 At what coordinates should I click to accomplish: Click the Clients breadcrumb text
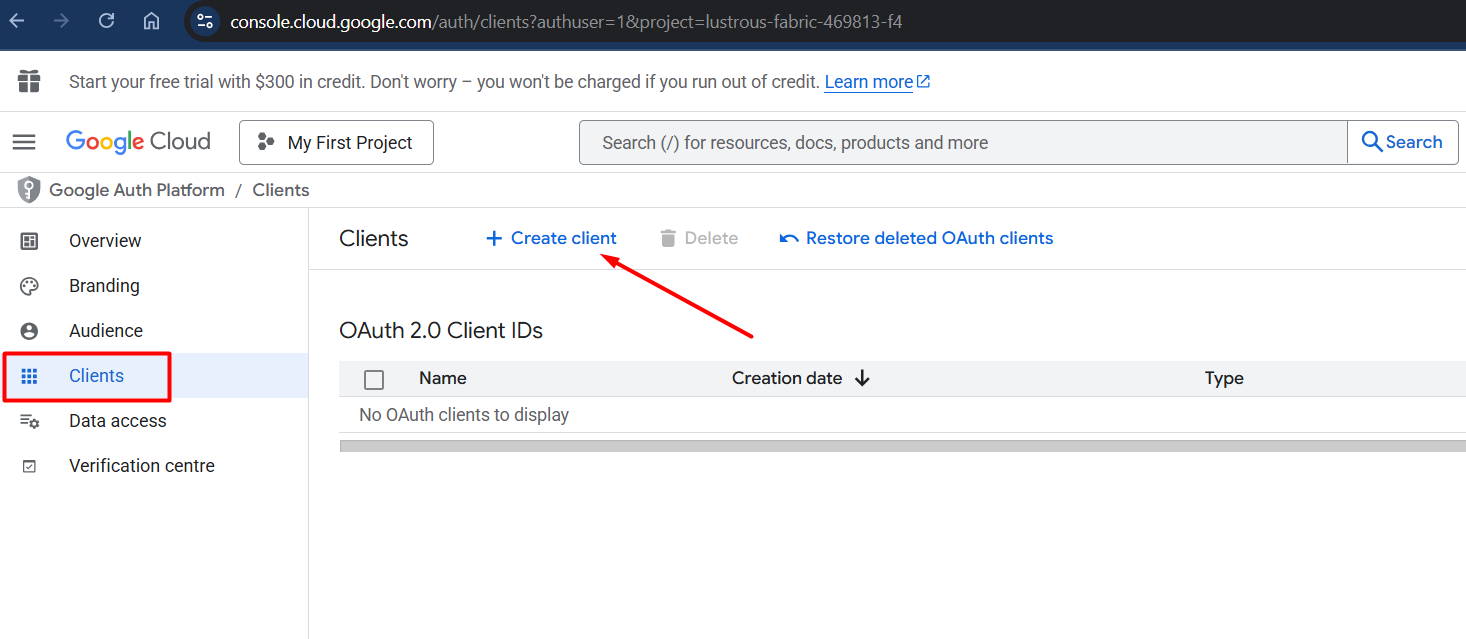(281, 190)
